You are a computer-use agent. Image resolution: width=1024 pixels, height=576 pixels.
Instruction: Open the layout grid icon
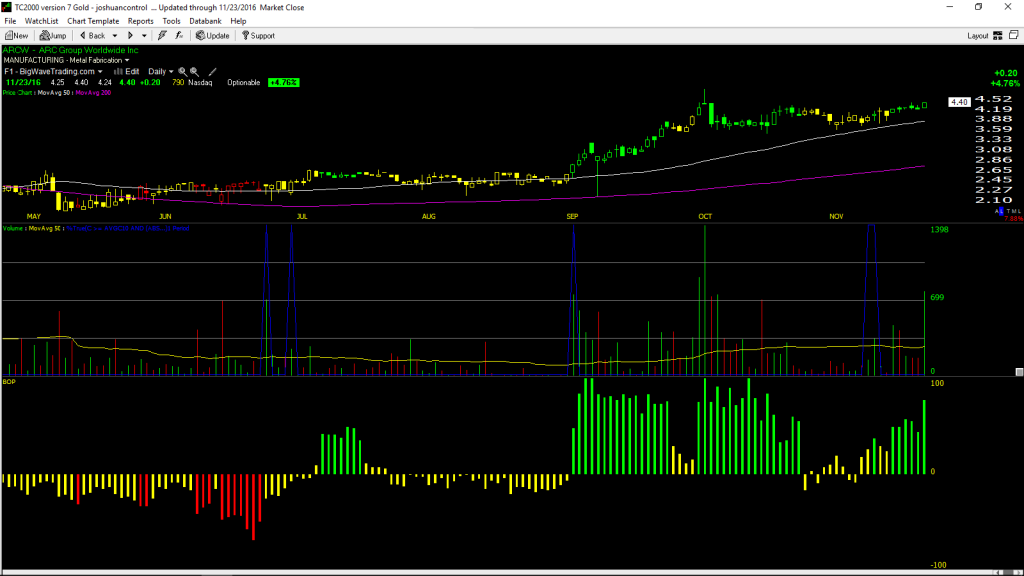(x=998, y=36)
